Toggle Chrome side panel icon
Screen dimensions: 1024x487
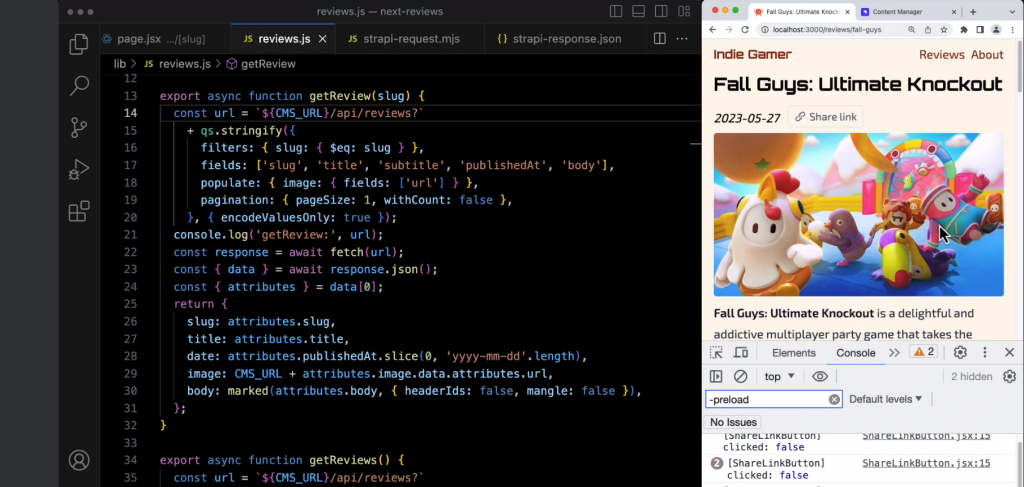(x=980, y=29)
